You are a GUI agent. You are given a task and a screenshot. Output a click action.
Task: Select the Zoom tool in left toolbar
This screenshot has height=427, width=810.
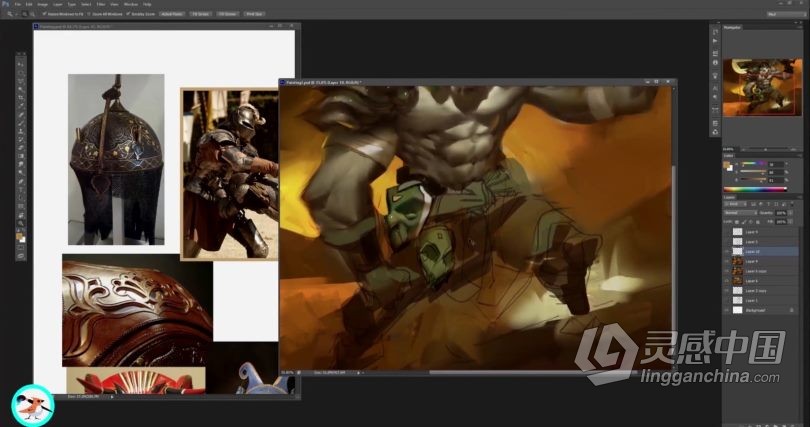coord(21,223)
